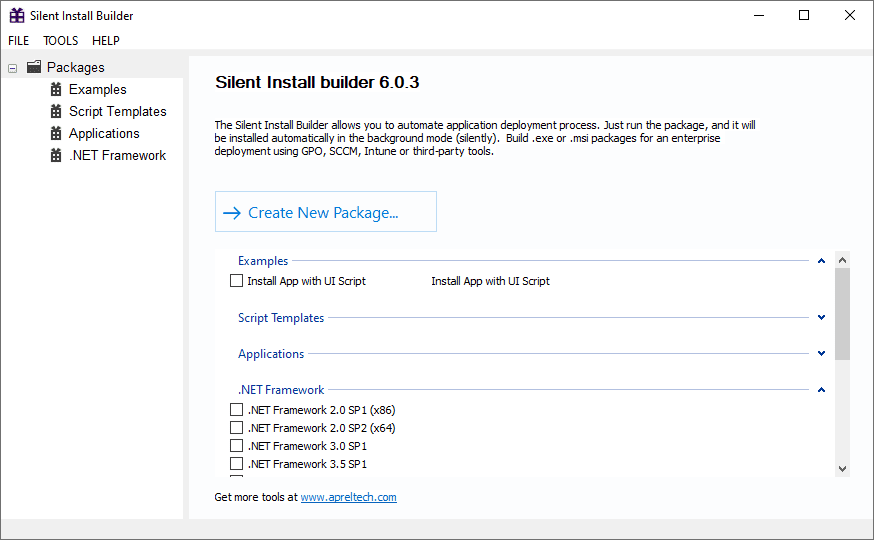Click the Script Templates package icon
The height and width of the screenshot is (540, 874).
click(x=56, y=111)
